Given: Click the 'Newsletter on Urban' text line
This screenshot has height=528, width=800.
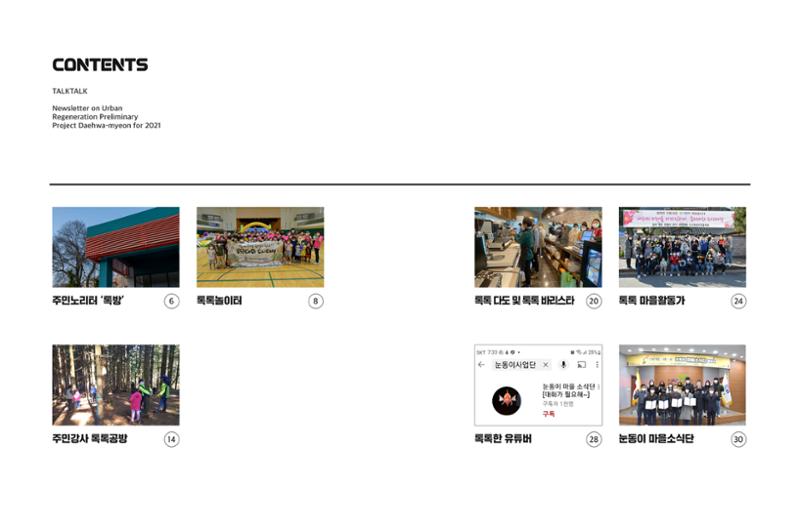Looking at the screenshot, I should pos(87,108).
